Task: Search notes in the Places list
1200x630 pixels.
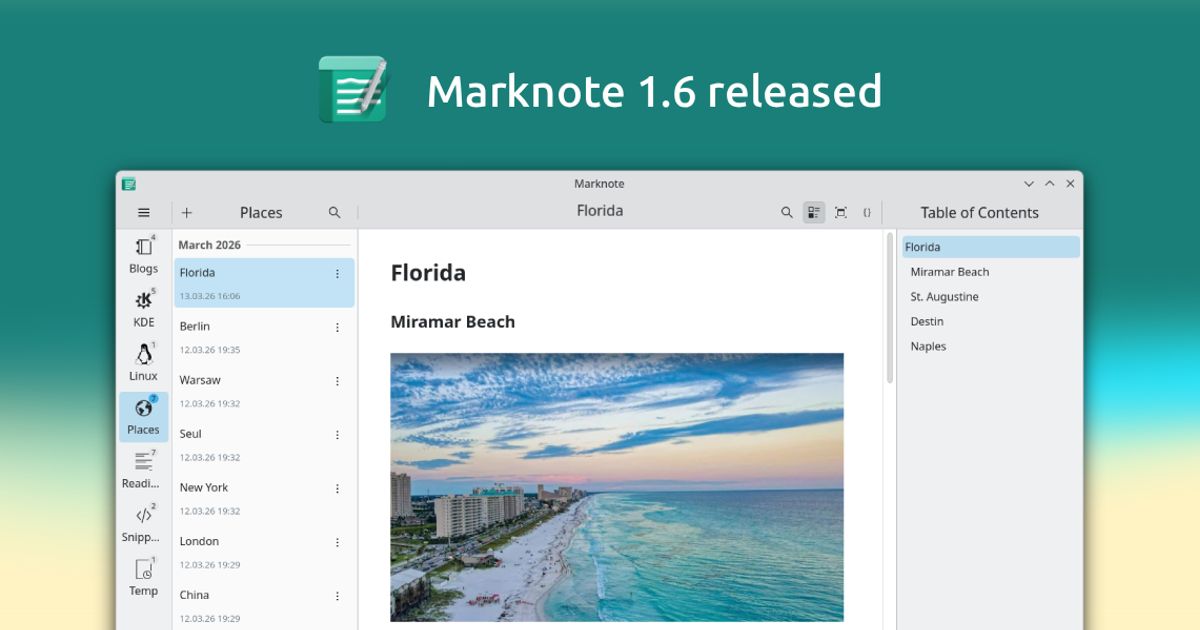Action: pyautogui.click(x=335, y=212)
